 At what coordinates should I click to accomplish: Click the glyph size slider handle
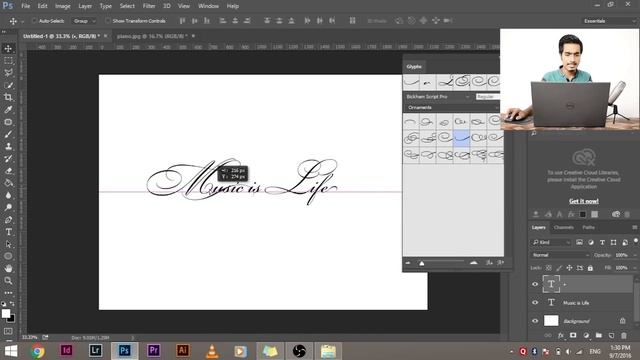[x=422, y=263]
